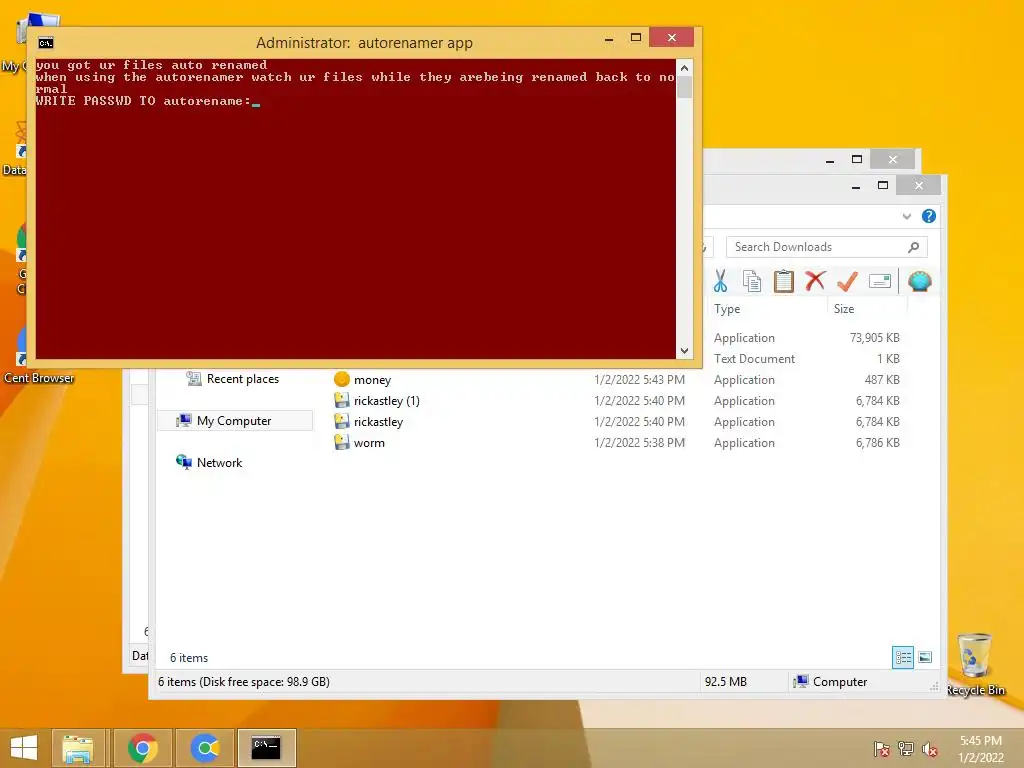
Task: Click the teal shell icon in Explorer toolbar
Action: point(920,281)
